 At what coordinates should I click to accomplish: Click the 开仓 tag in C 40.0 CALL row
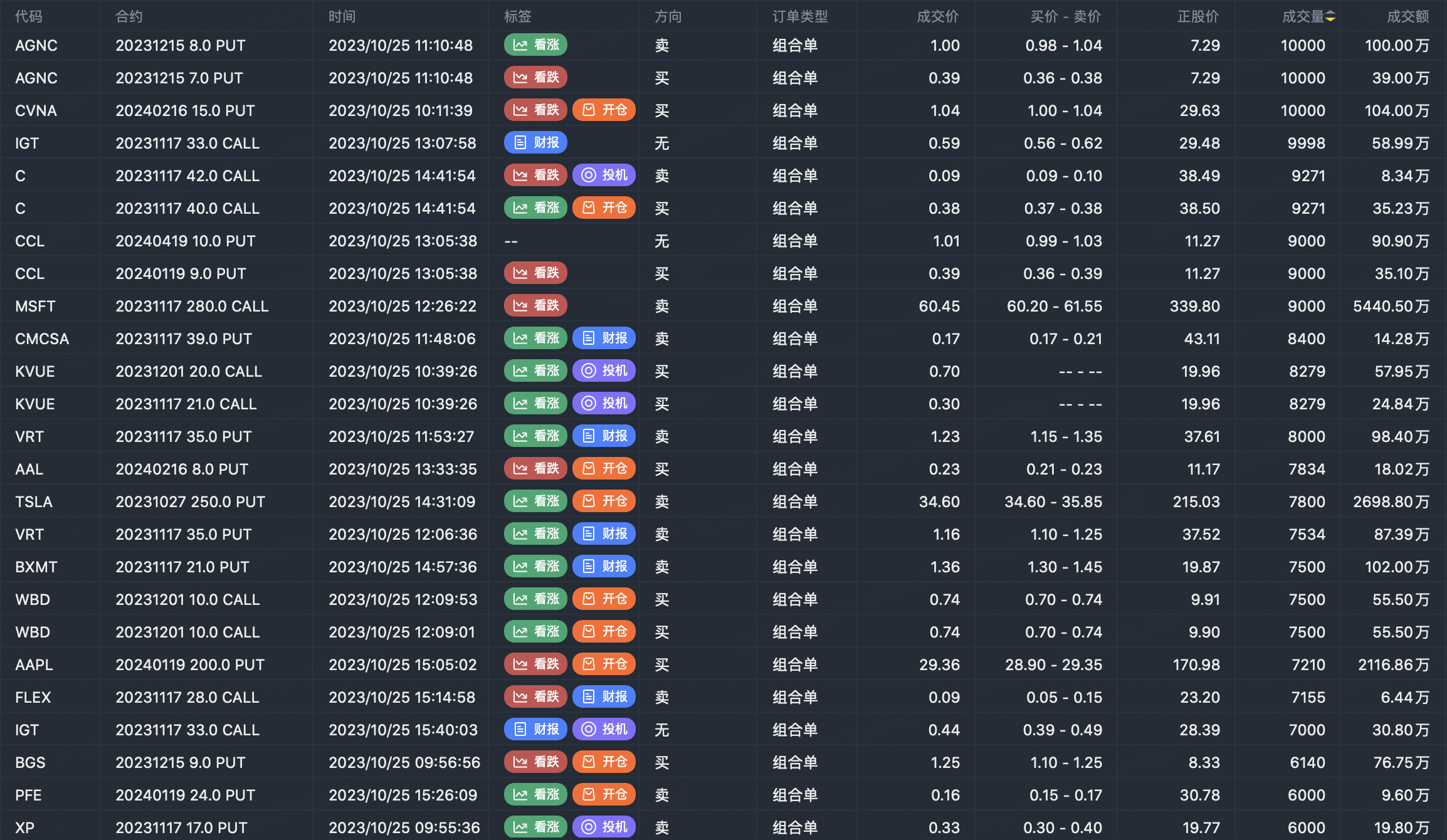pos(604,208)
